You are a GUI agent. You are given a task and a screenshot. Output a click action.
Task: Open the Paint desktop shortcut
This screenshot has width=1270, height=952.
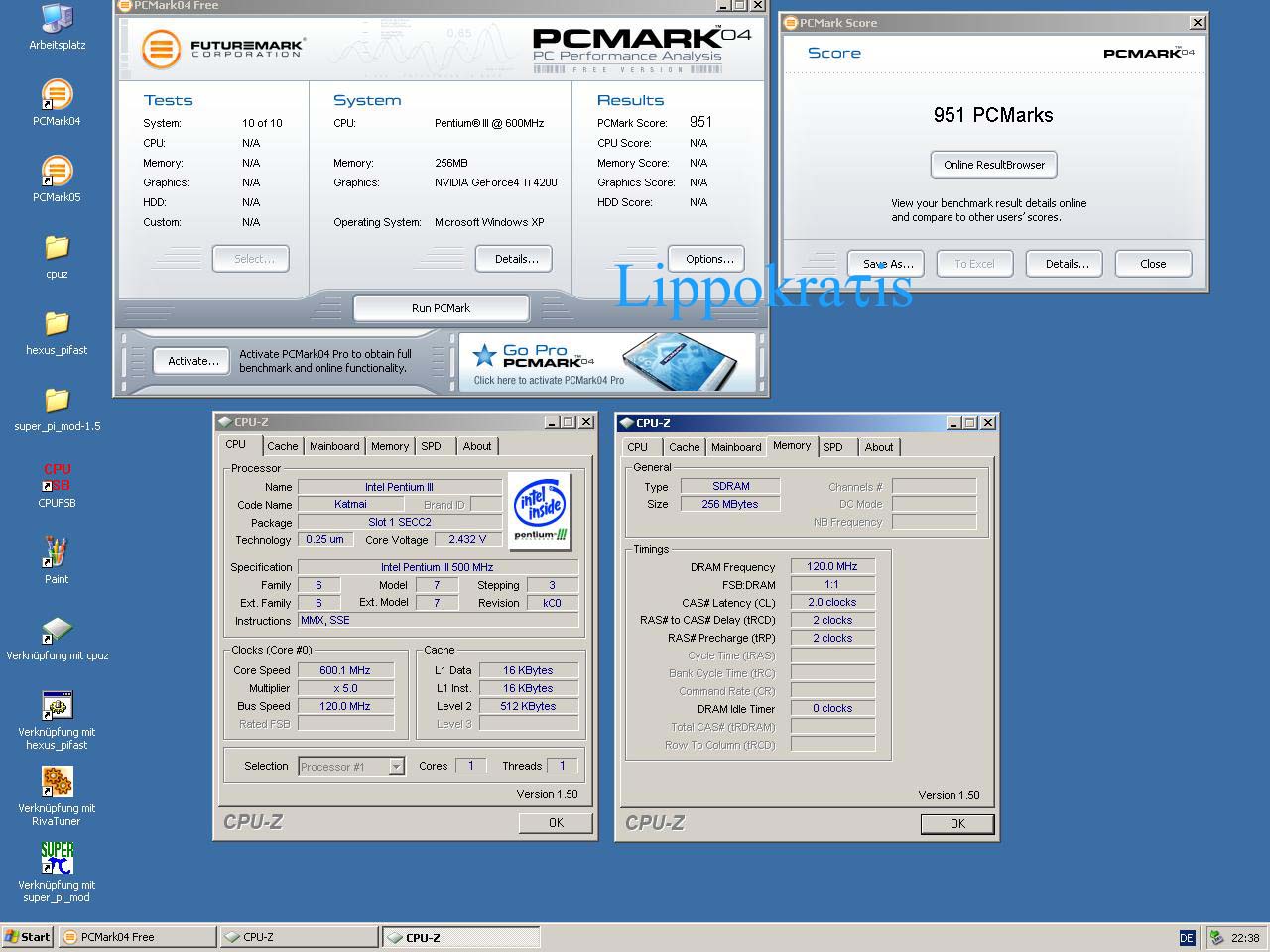[57, 560]
